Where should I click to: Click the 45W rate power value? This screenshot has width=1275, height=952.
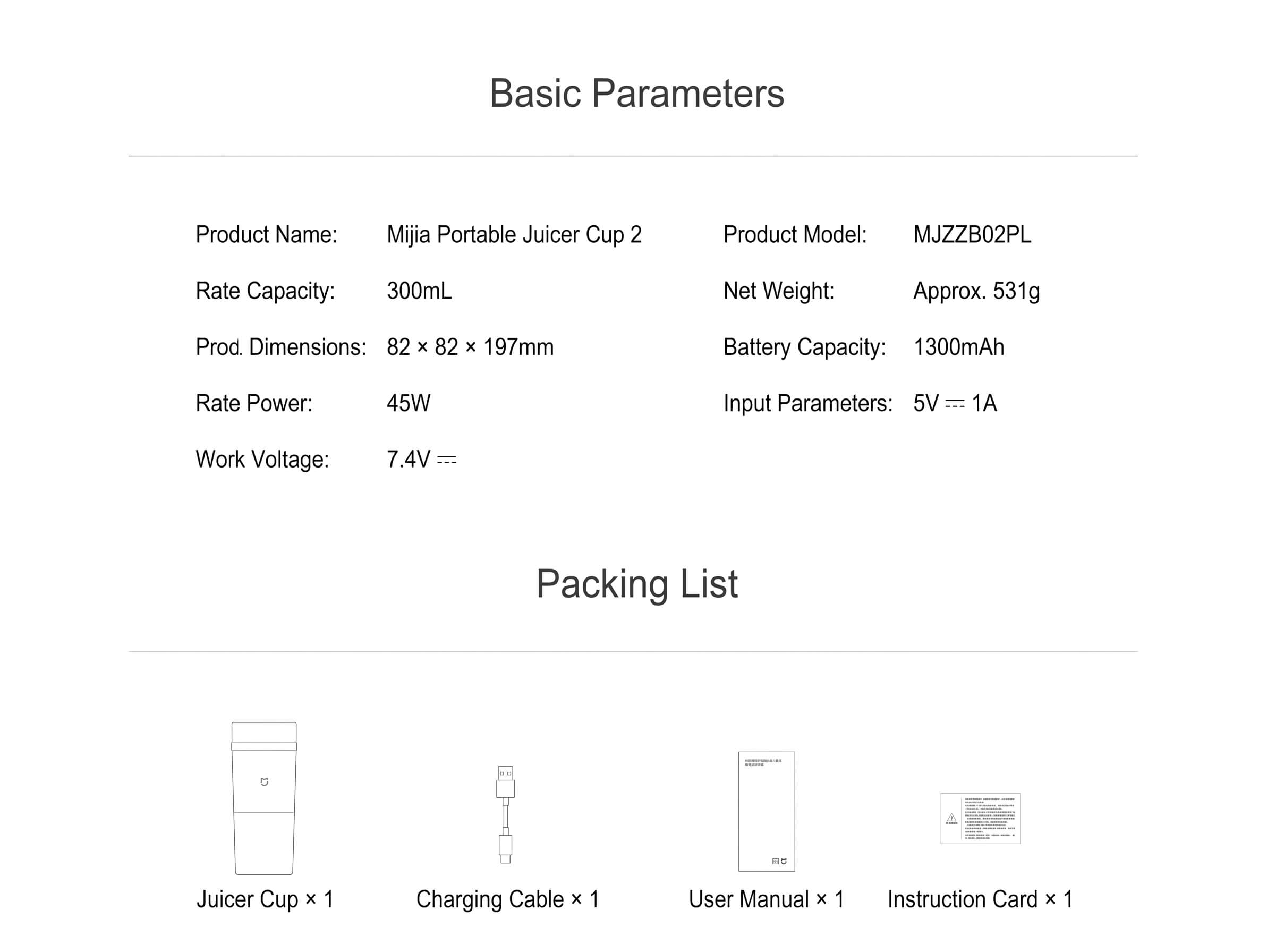[409, 403]
